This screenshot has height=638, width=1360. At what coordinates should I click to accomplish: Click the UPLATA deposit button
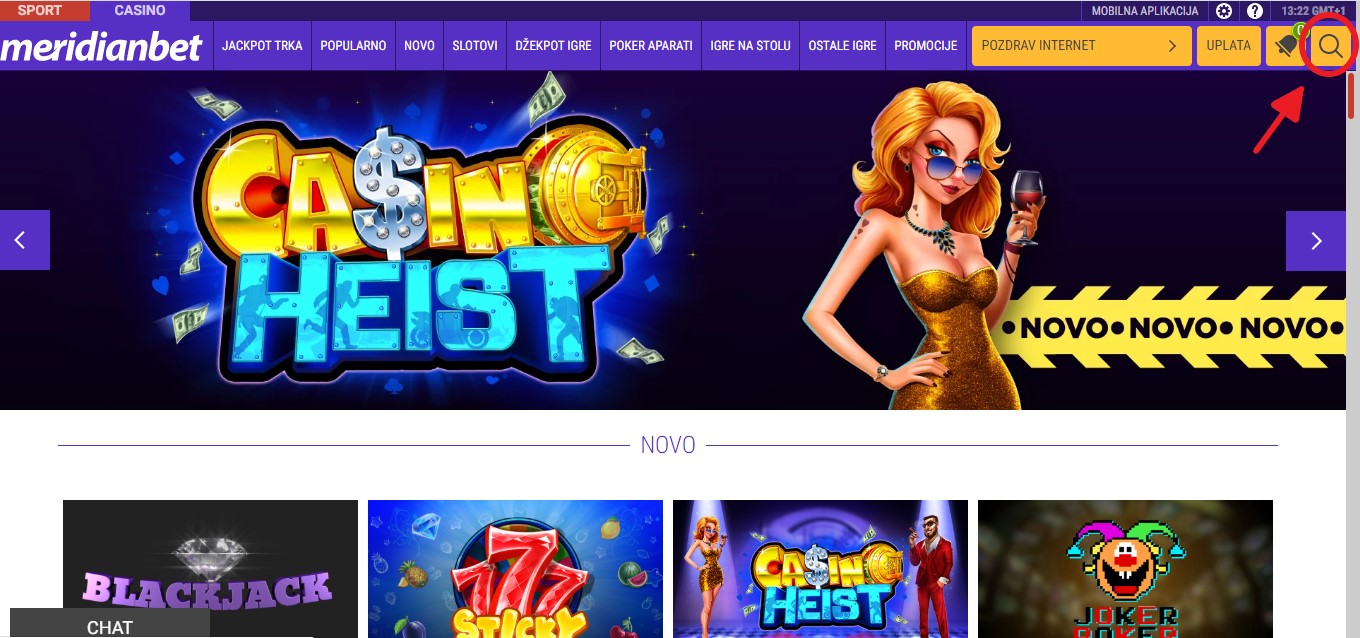tap(1229, 46)
